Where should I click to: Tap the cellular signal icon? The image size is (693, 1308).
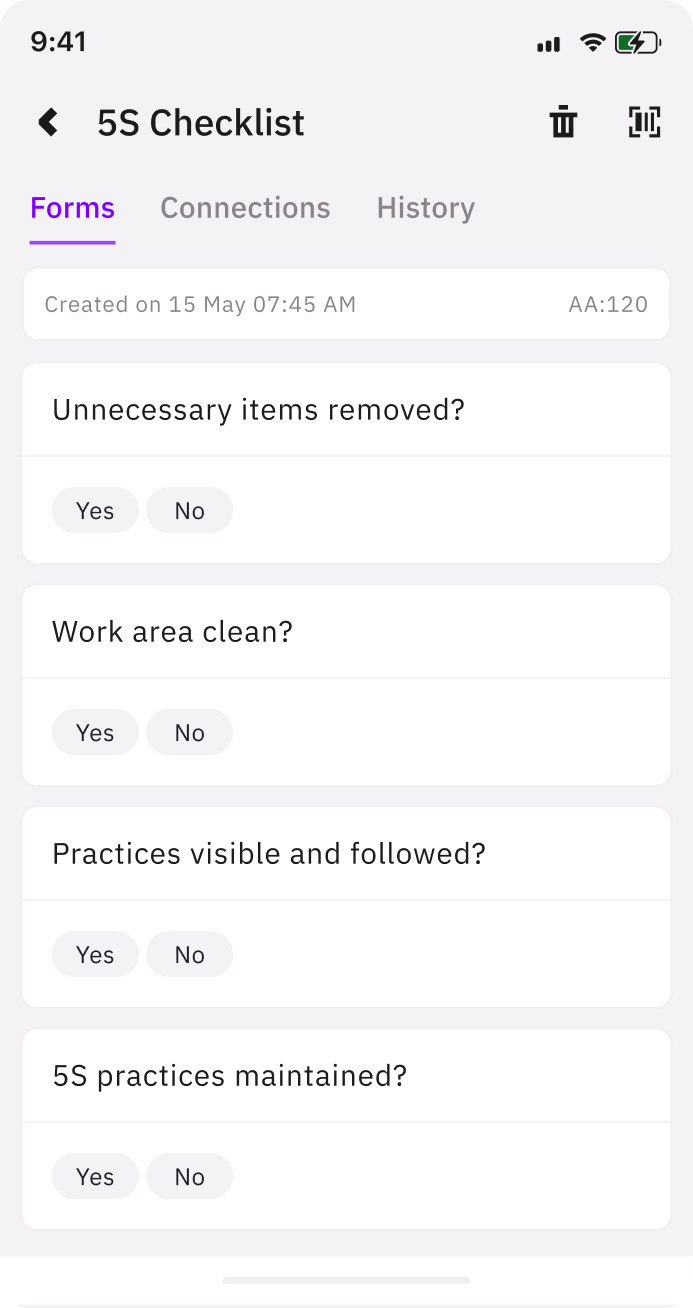[x=548, y=42]
